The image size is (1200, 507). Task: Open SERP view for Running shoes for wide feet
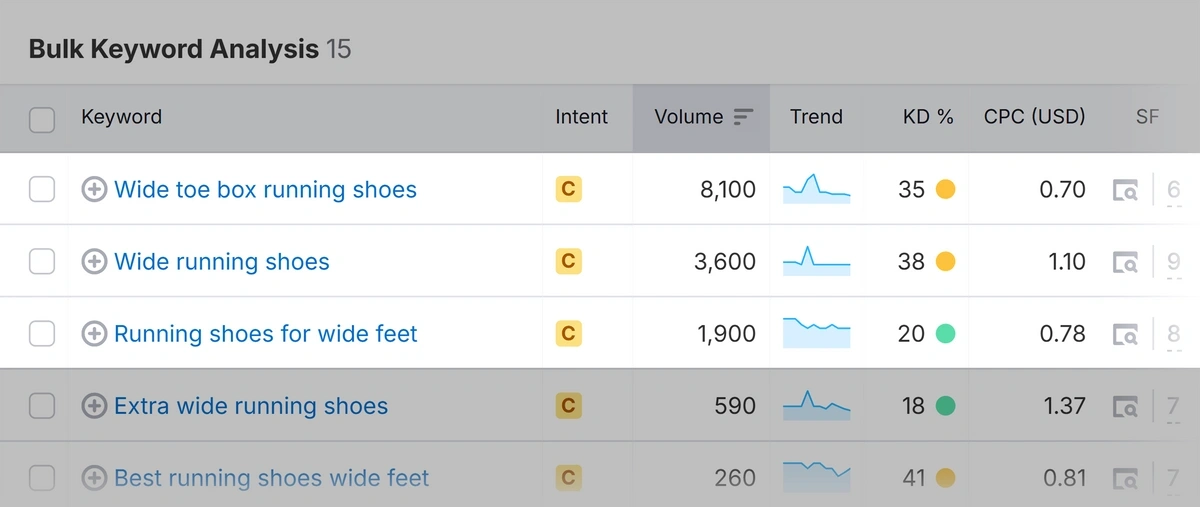[1125, 334]
